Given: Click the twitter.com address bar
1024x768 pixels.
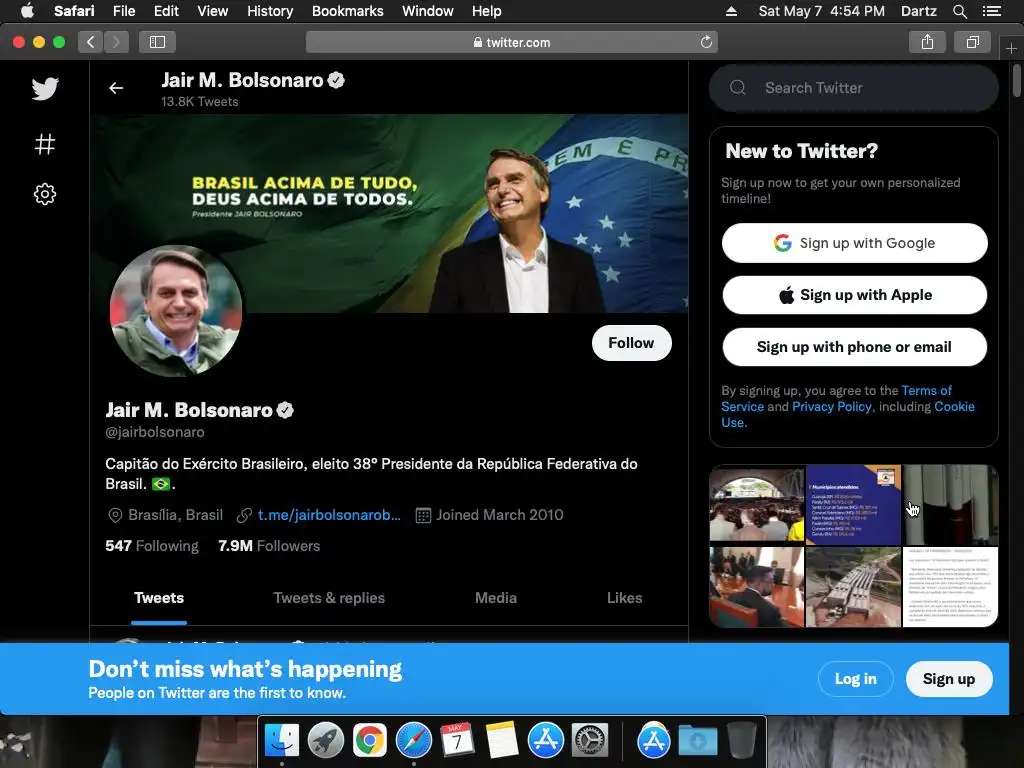Looking at the screenshot, I should pos(512,42).
